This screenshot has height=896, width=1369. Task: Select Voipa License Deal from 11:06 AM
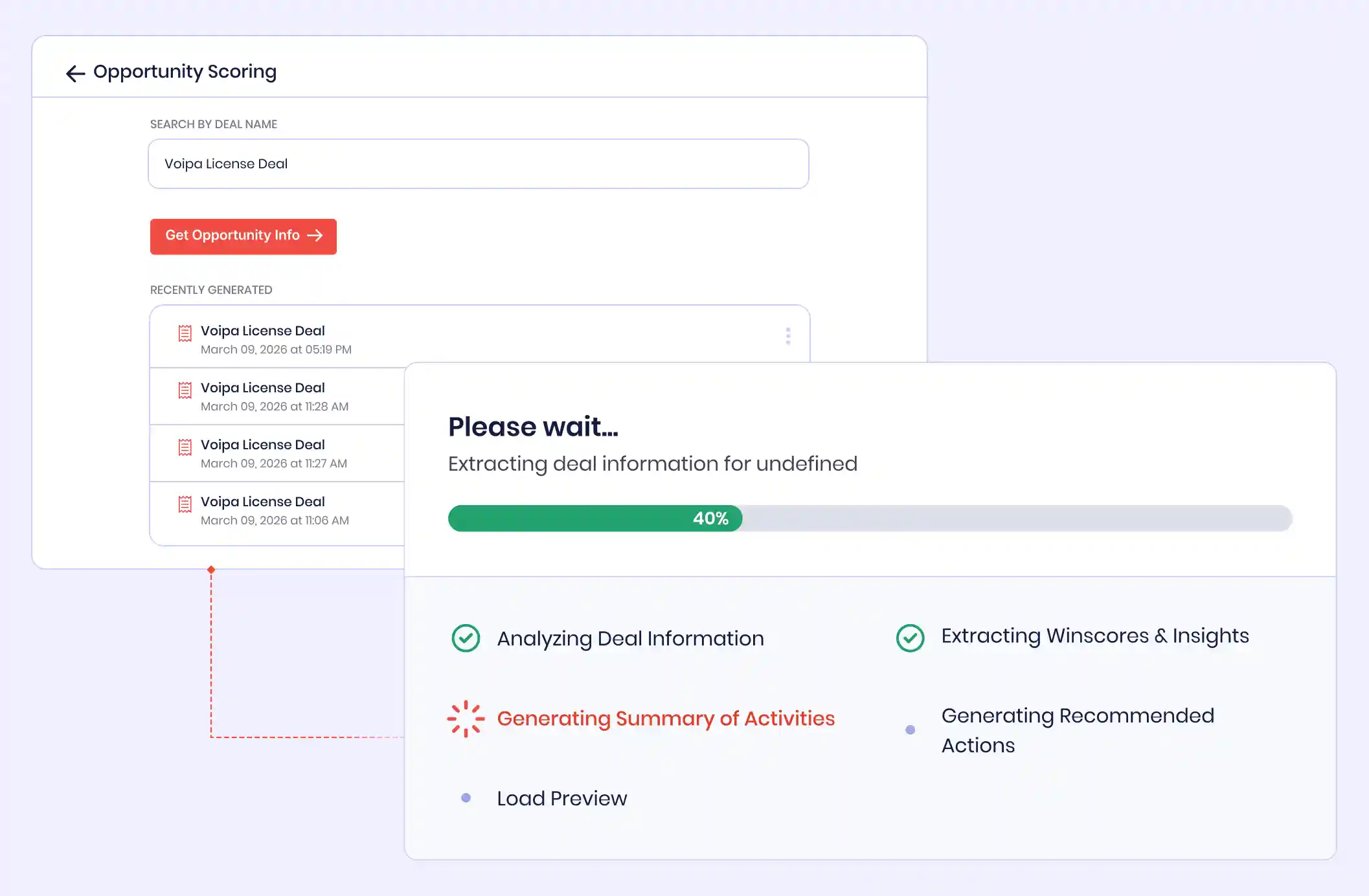click(x=263, y=502)
